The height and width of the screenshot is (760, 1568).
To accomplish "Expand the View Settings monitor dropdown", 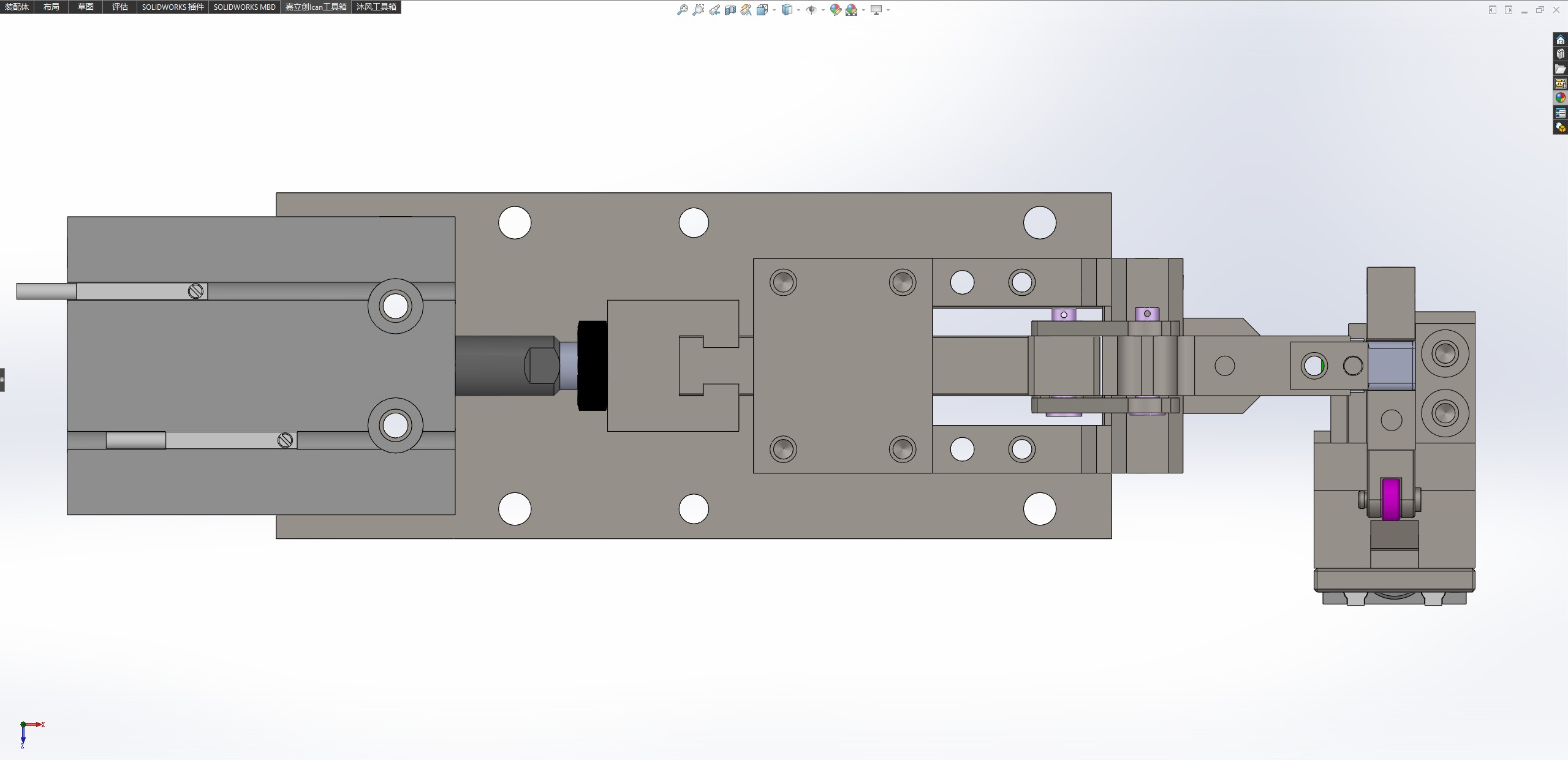I will (888, 10).
